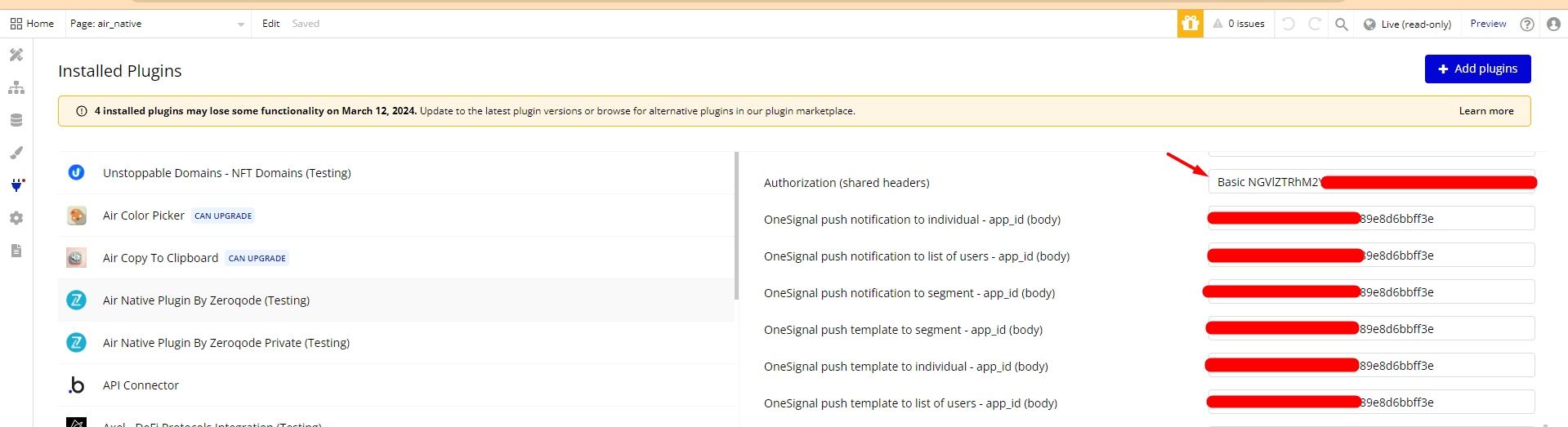Open the Design tab icon in sidebar
Image resolution: width=1568 pixels, height=427 pixels.
pos(16,55)
